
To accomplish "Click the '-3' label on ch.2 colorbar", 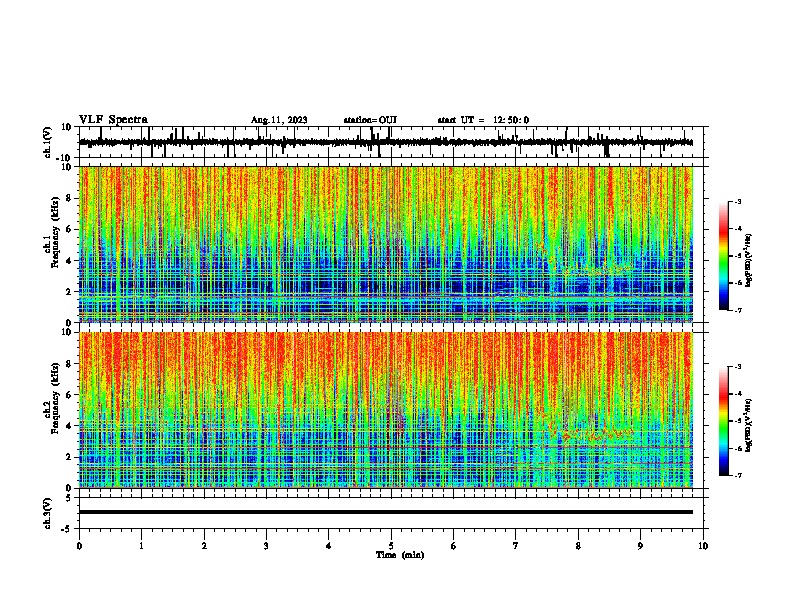I will tap(738, 367).
